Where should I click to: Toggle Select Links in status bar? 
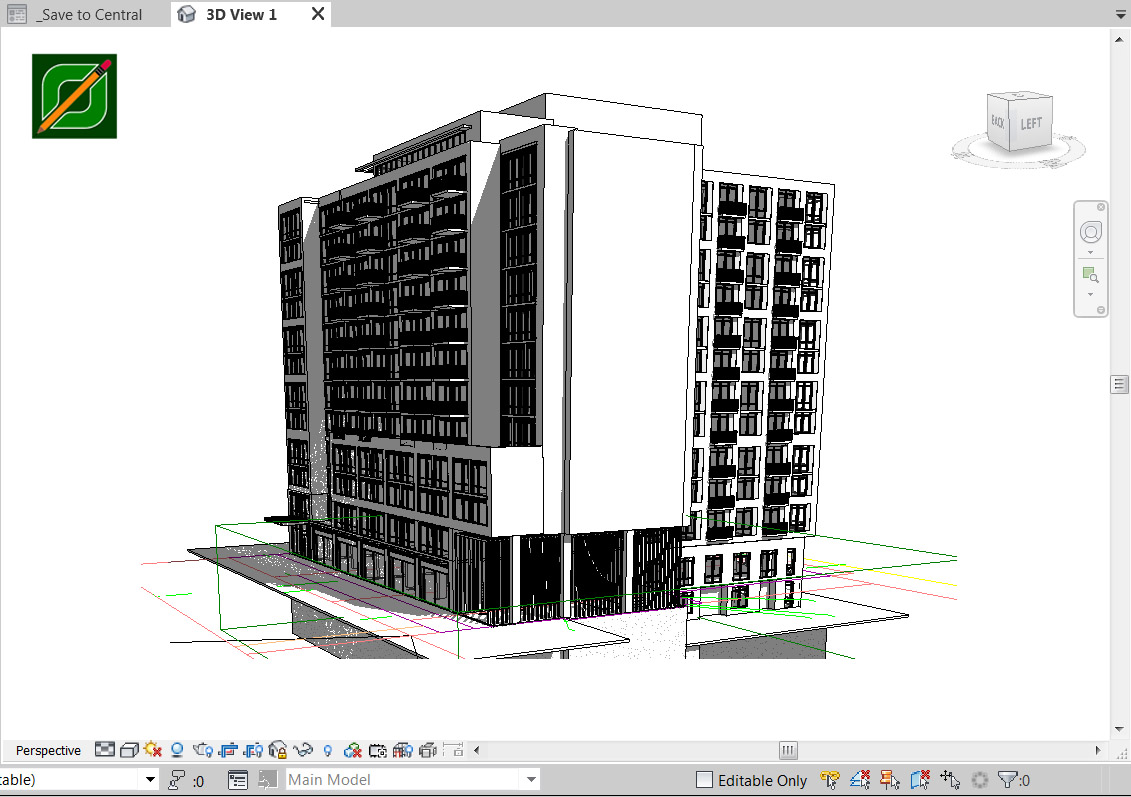(x=829, y=780)
